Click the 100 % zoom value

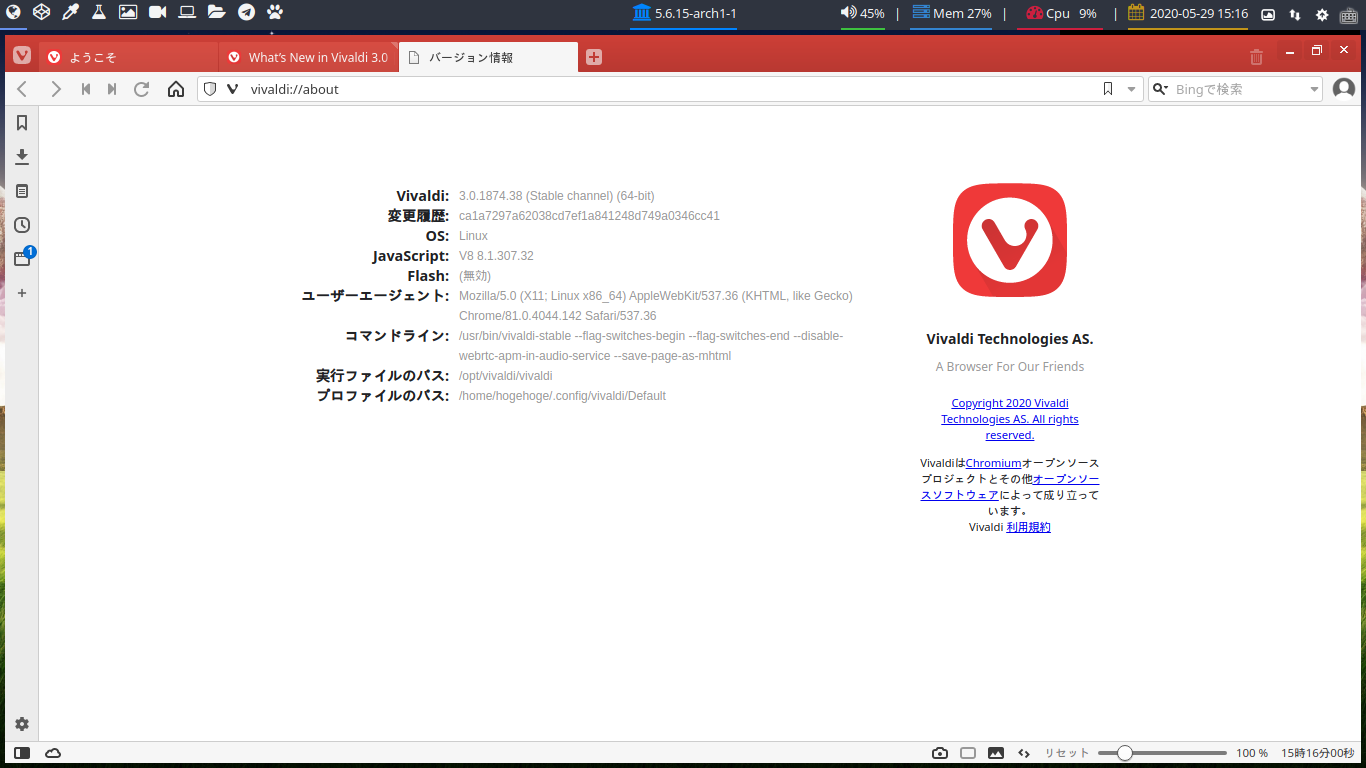(1252, 753)
